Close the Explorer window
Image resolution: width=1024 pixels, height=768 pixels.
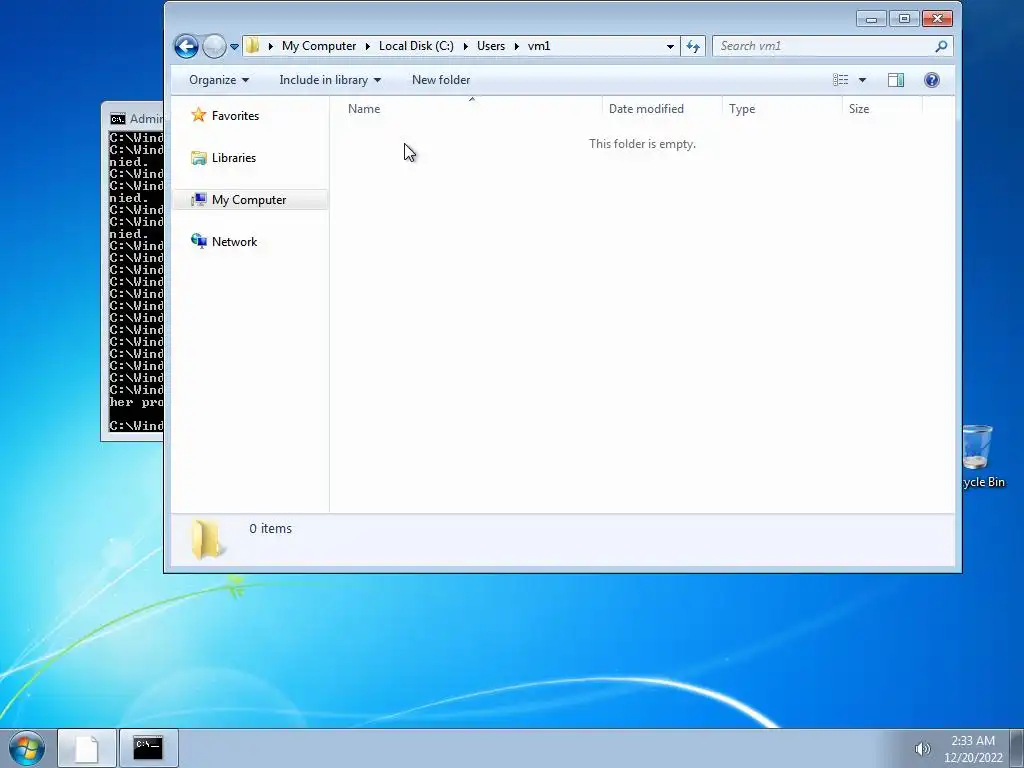point(937,19)
